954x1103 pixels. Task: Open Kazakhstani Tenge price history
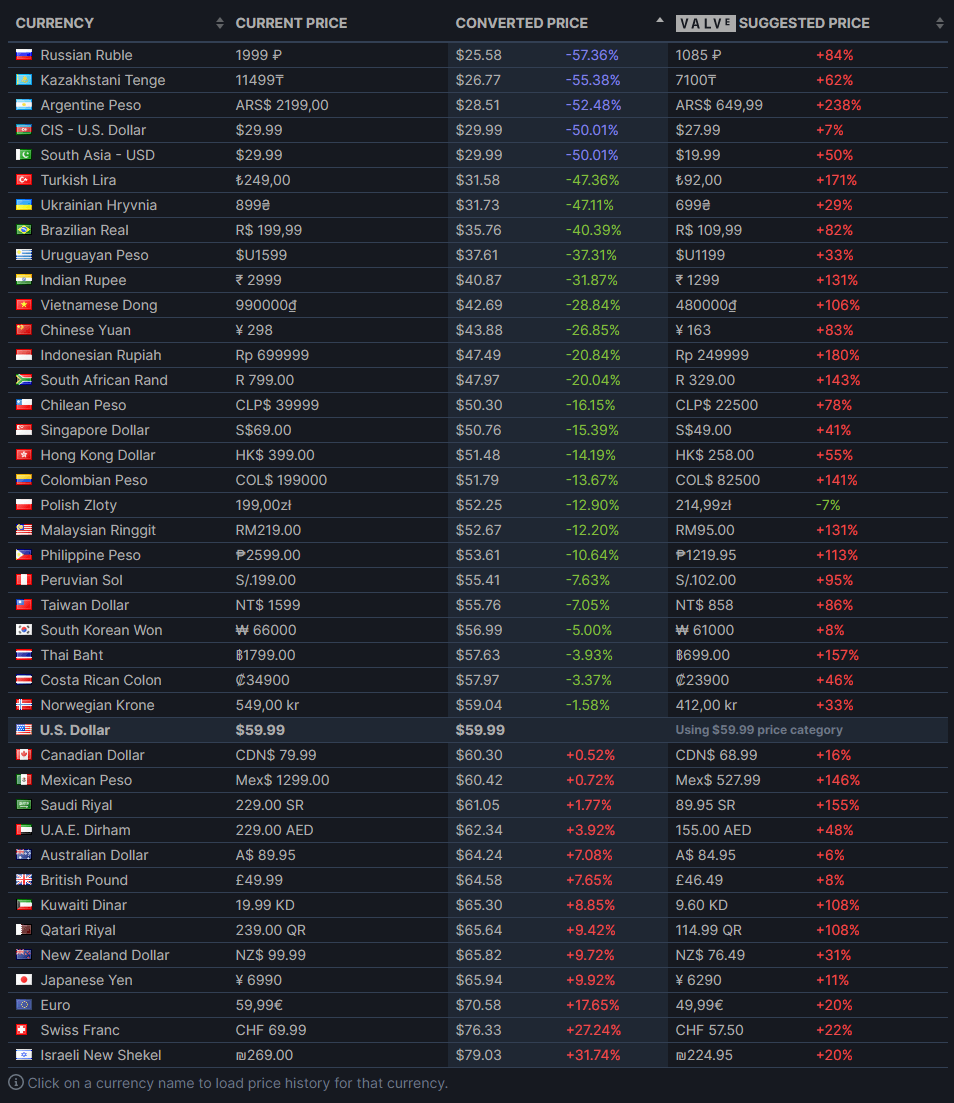[103, 80]
